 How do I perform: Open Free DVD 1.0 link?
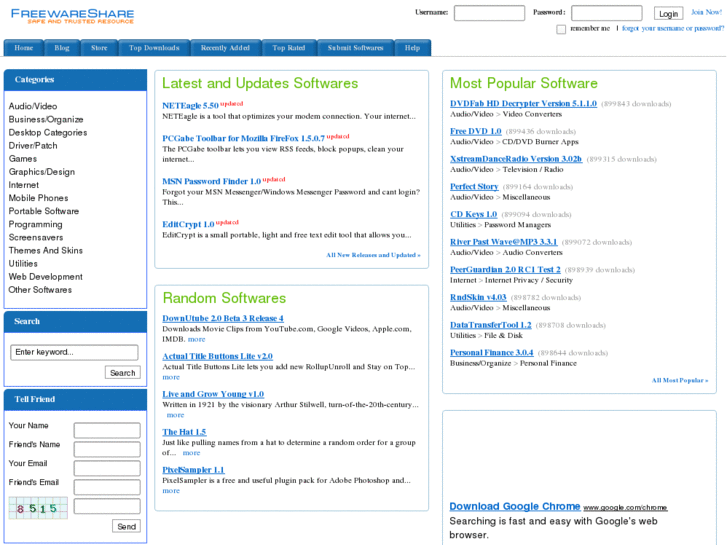tap(476, 131)
